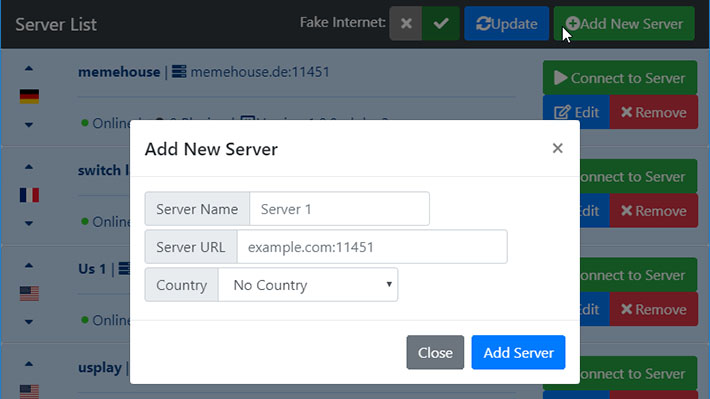This screenshot has width=710, height=399.
Task: Open the usplay server name
Action: pos(100,368)
